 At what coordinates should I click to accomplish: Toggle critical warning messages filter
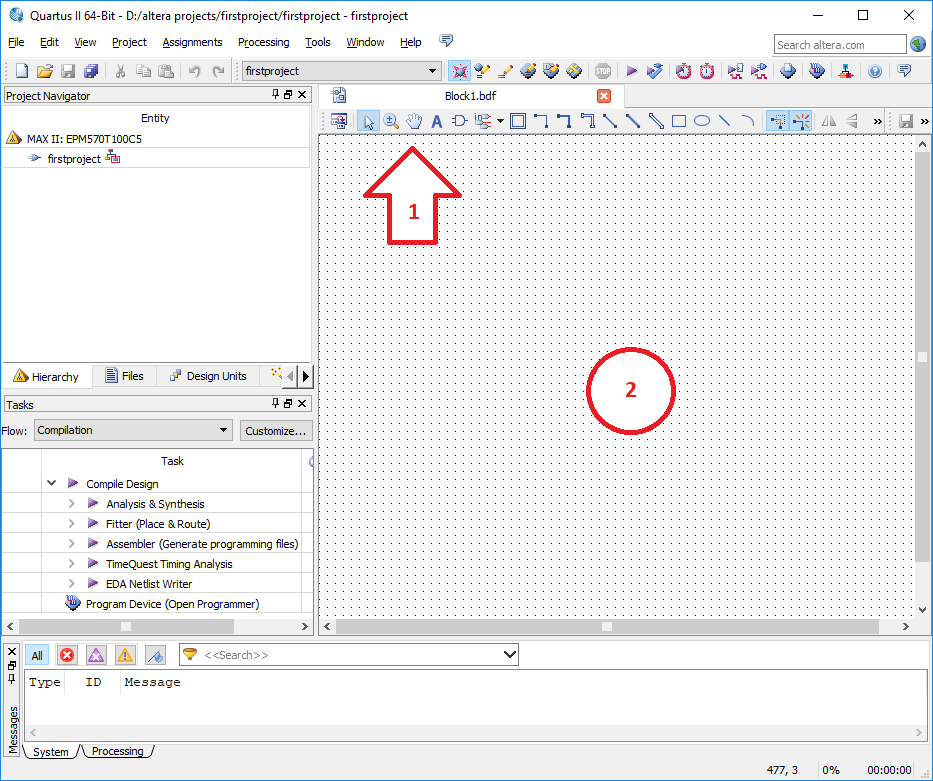[x=96, y=655]
